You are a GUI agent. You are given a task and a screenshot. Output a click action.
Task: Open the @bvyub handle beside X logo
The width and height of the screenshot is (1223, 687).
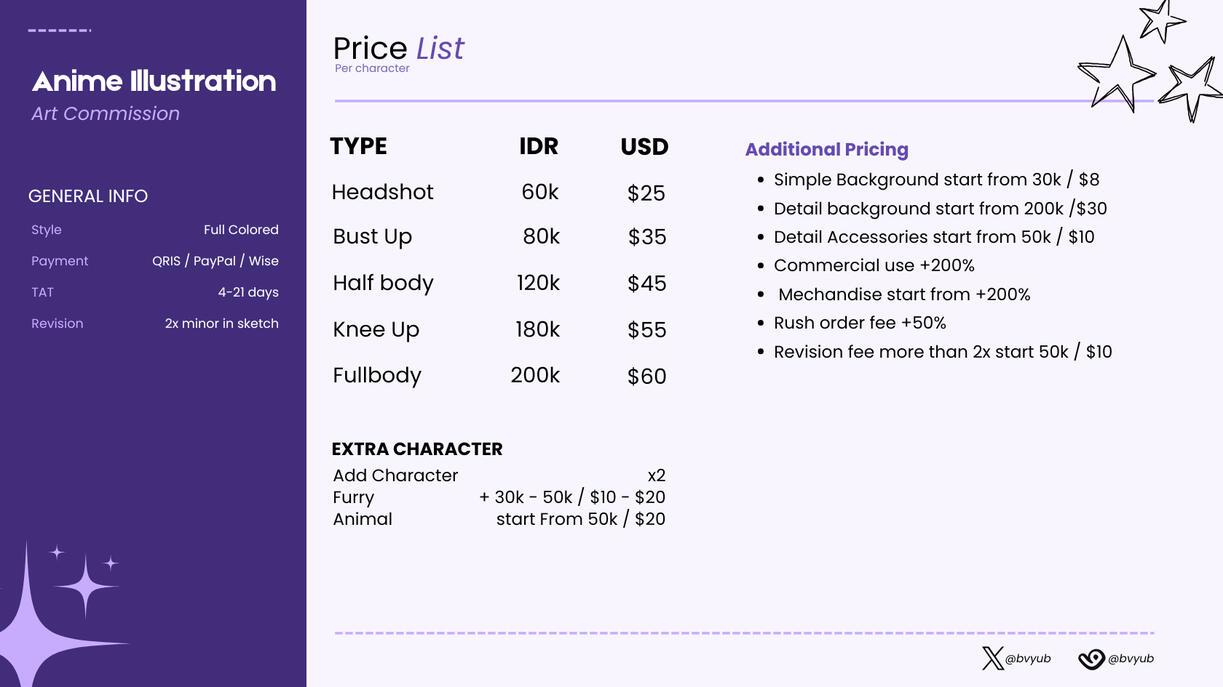tap(1028, 659)
